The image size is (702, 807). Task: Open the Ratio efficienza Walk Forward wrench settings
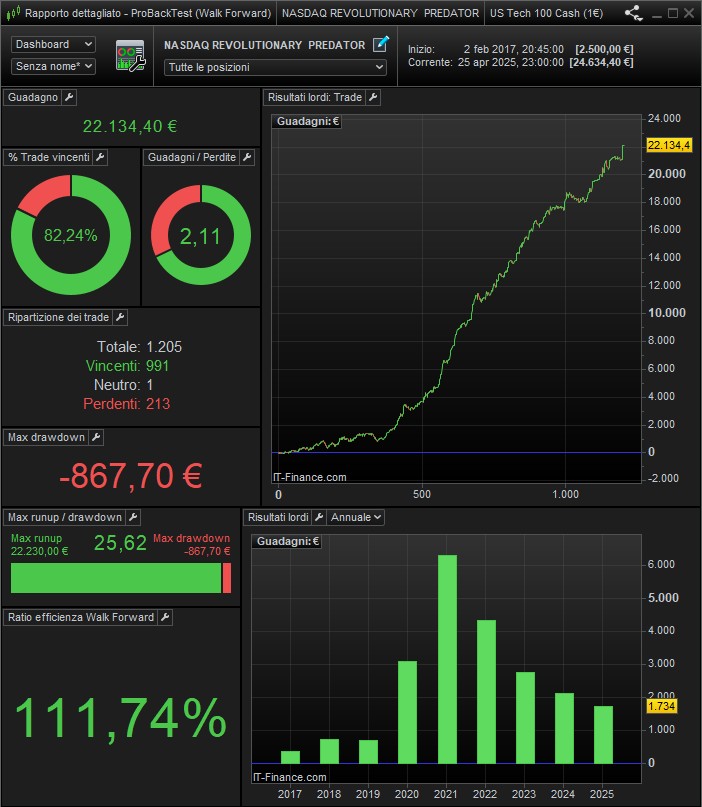click(x=165, y=617)
